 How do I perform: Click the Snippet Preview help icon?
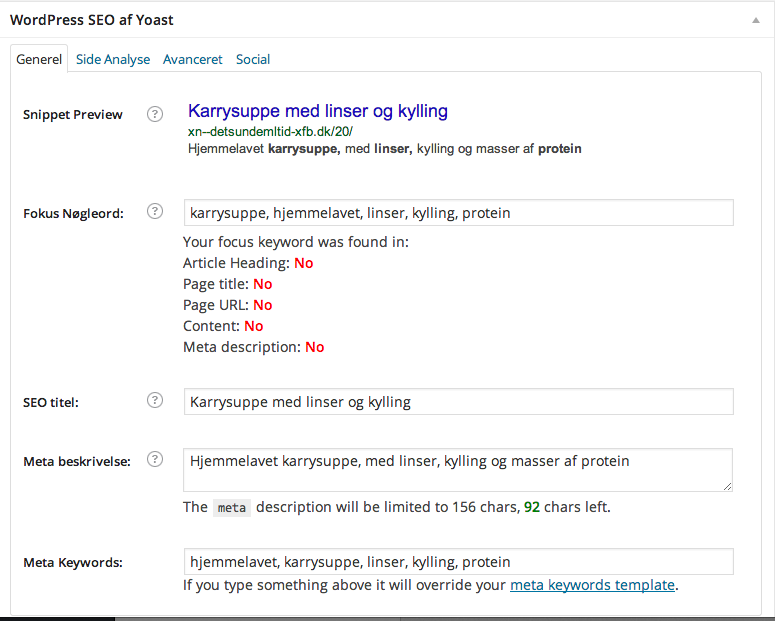point(155,114)
